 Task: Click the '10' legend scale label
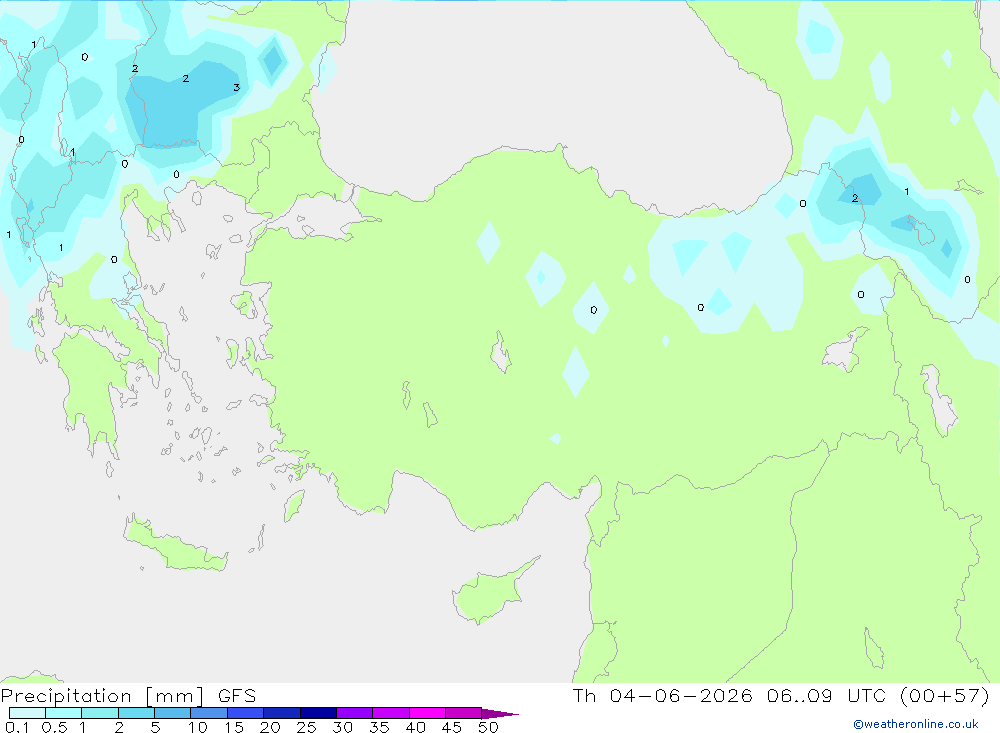(198, 727)
